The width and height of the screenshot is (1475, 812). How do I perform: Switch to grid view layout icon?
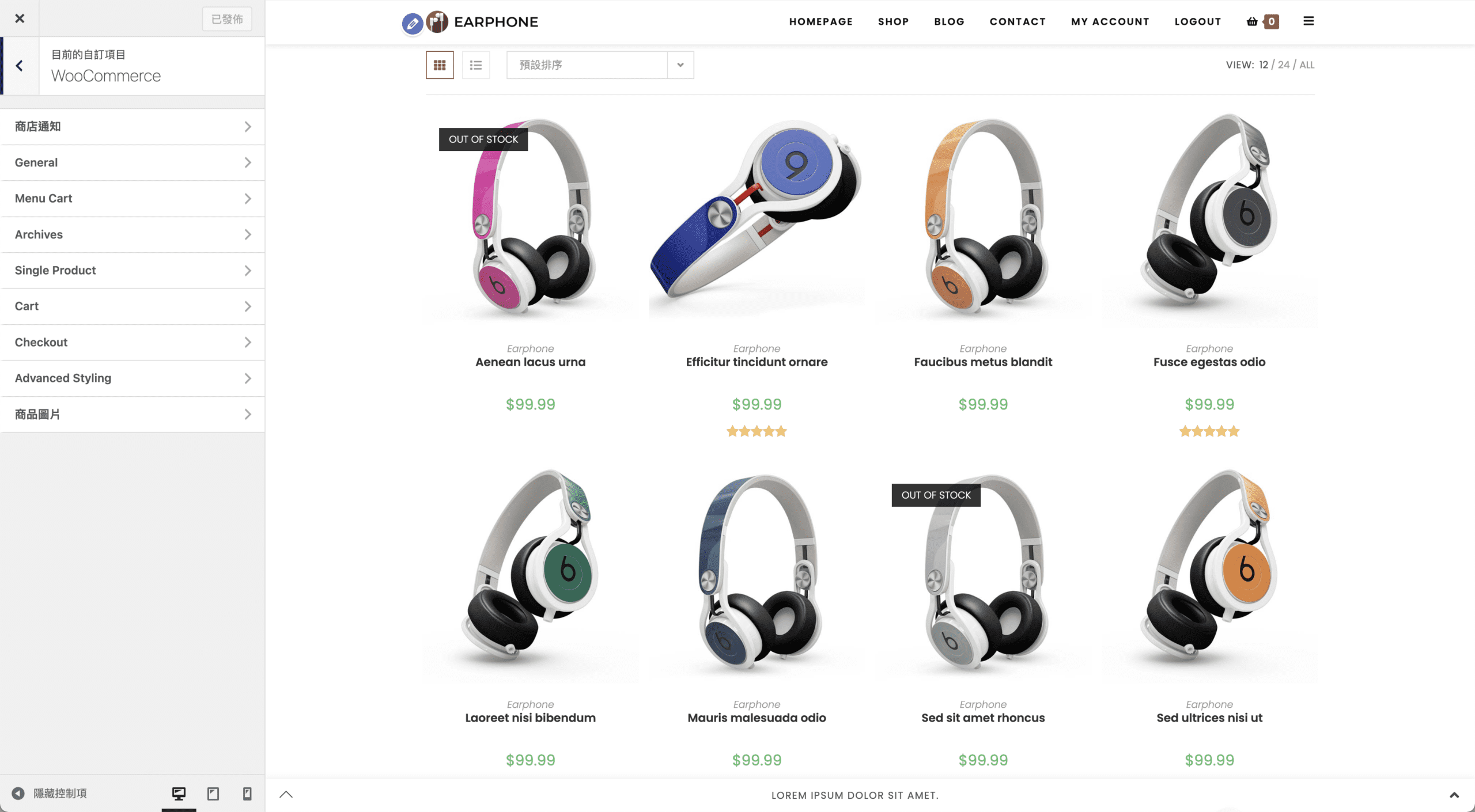pos(440,65)
